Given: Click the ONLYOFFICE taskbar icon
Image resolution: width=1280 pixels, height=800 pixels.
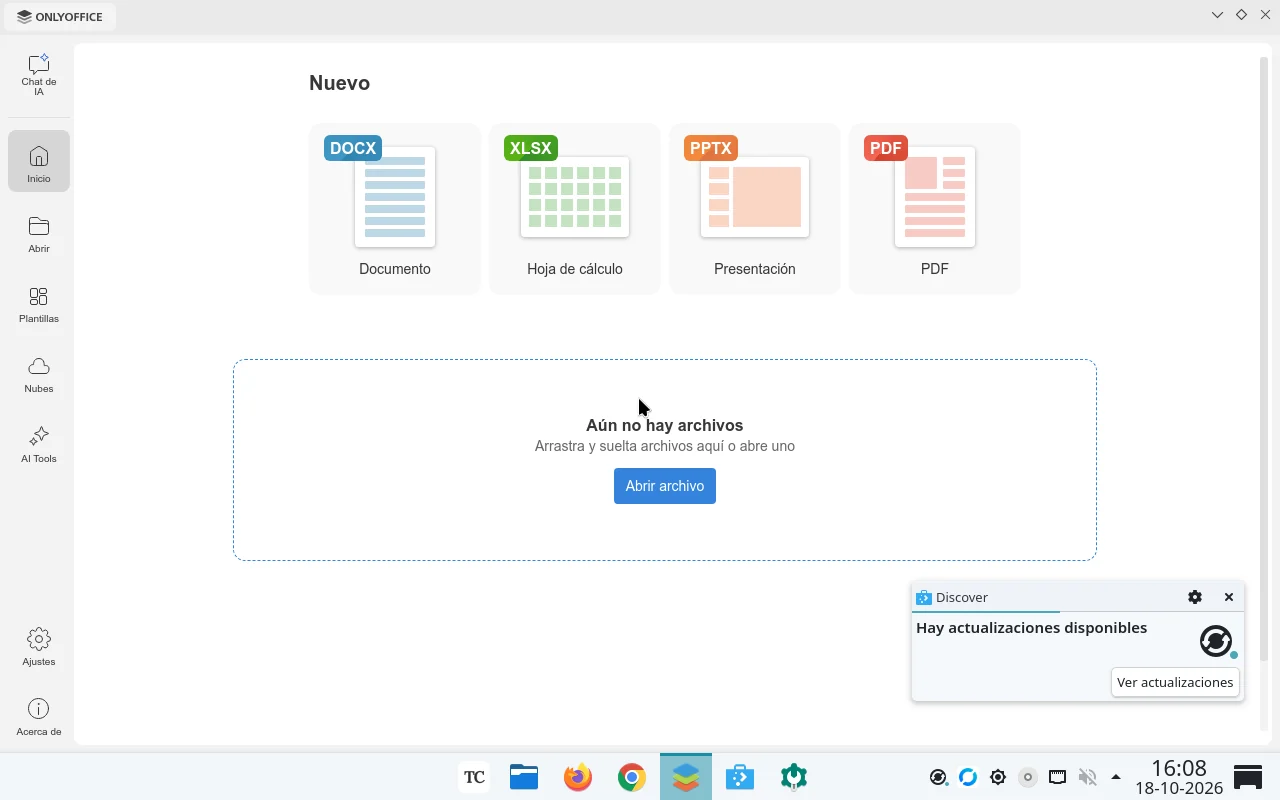Looking at the screenshot, I should (686, 777).
